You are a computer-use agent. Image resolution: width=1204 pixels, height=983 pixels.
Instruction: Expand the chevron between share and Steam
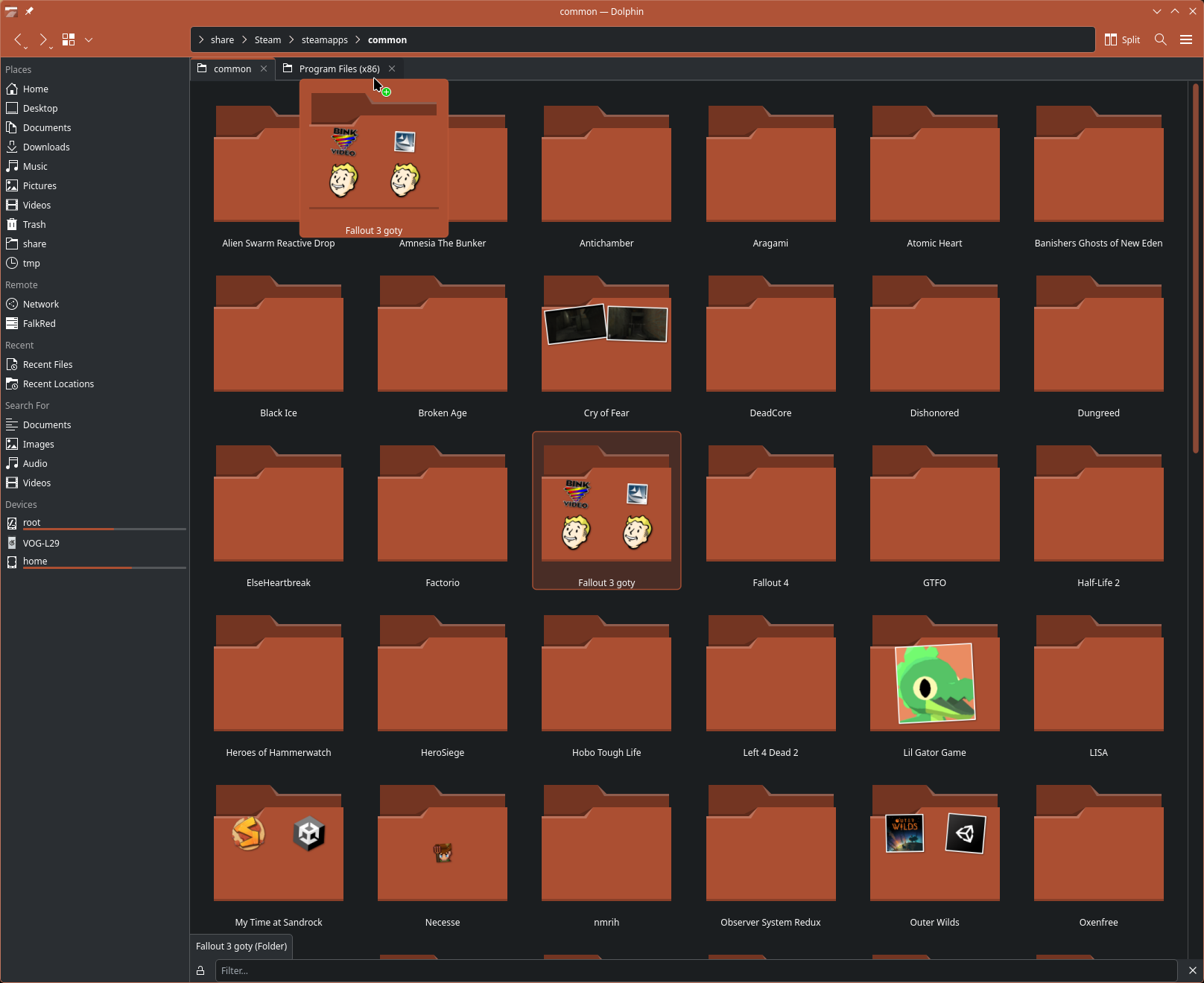coord(244,40)
